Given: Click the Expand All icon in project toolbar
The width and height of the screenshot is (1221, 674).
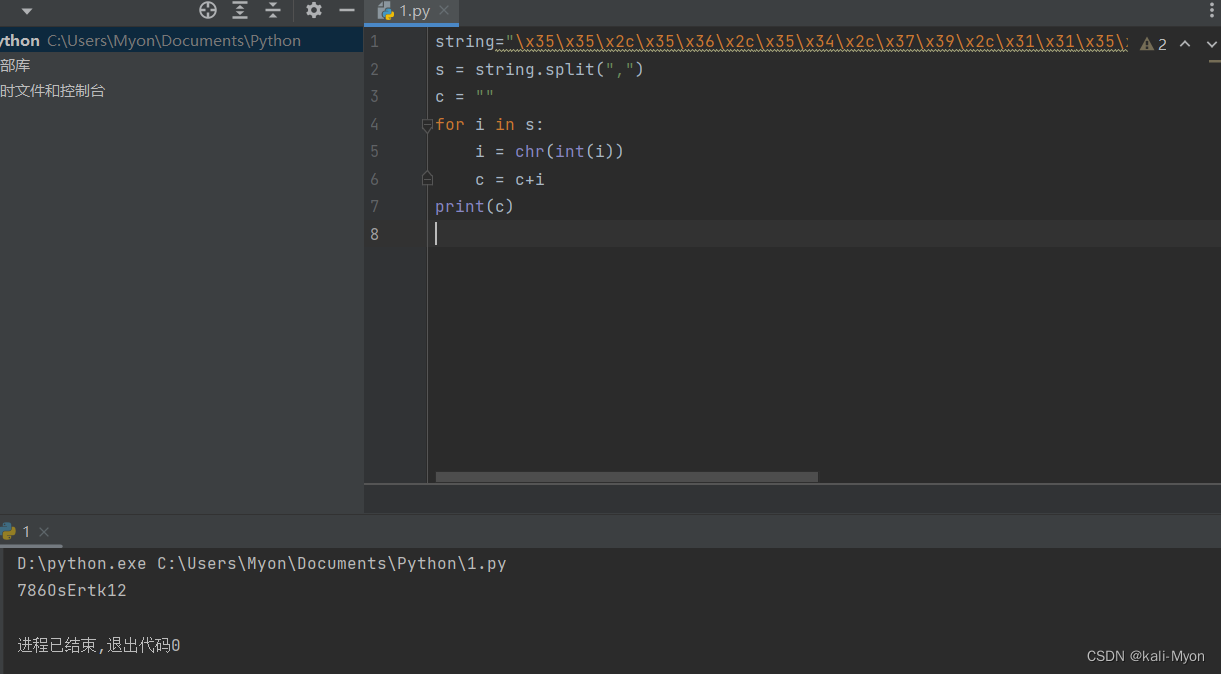Looking at the screenshot, I should coord(240,10).
